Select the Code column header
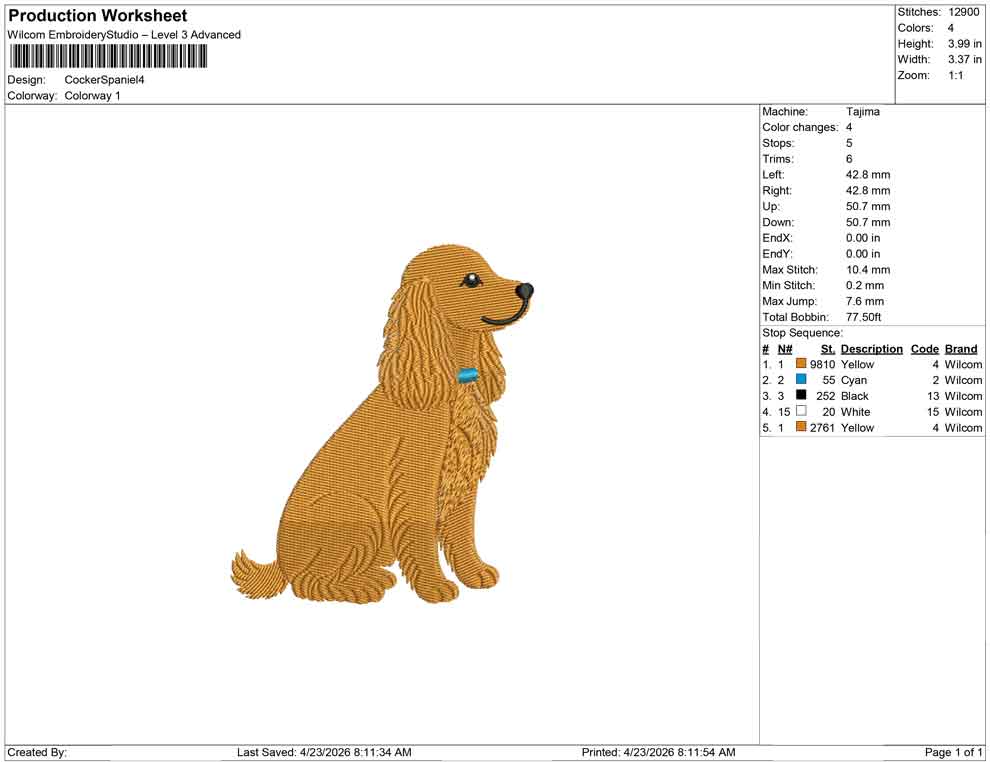Screen dimensions: 990x762 924,348
